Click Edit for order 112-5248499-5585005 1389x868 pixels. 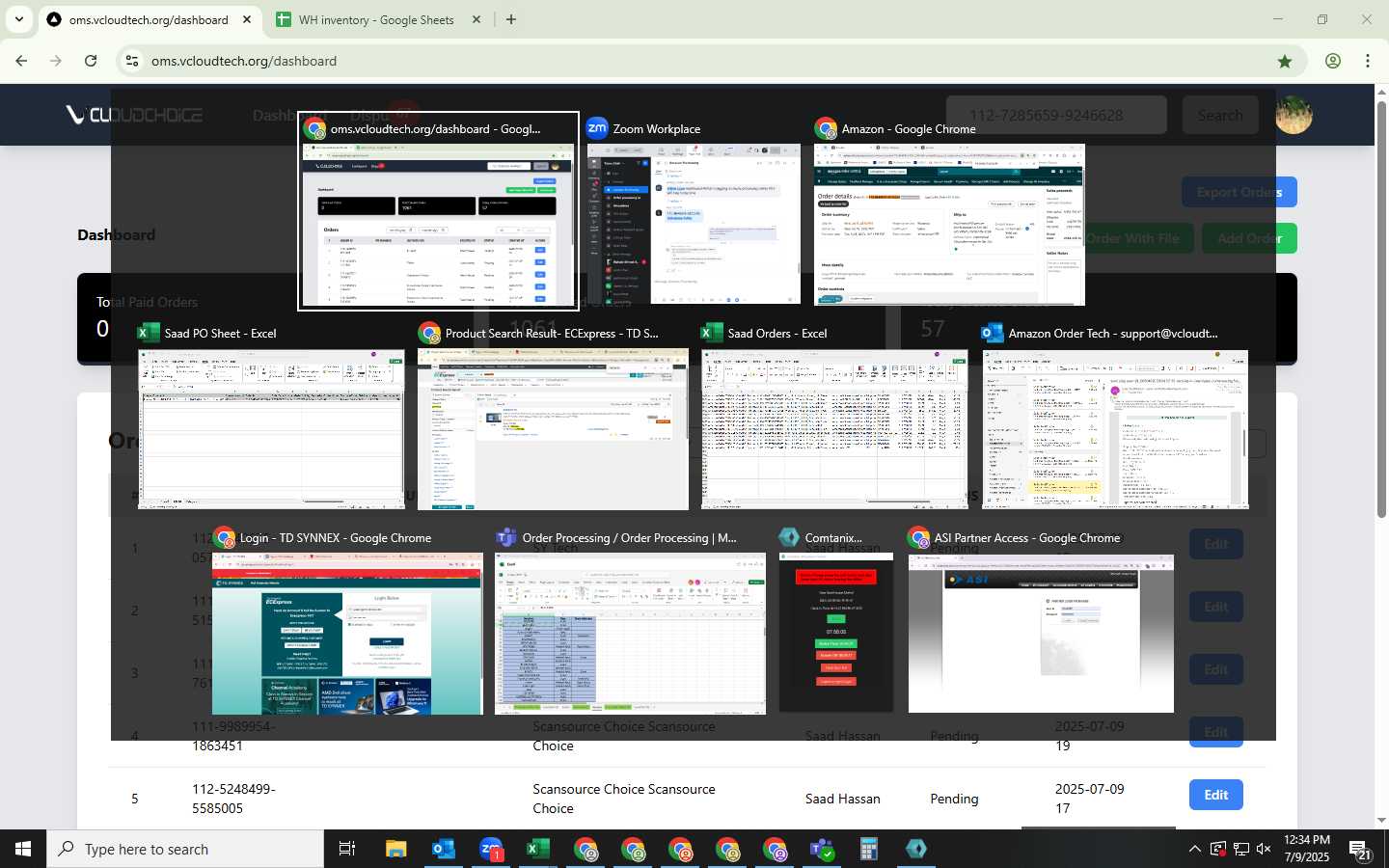[1215, 795]
